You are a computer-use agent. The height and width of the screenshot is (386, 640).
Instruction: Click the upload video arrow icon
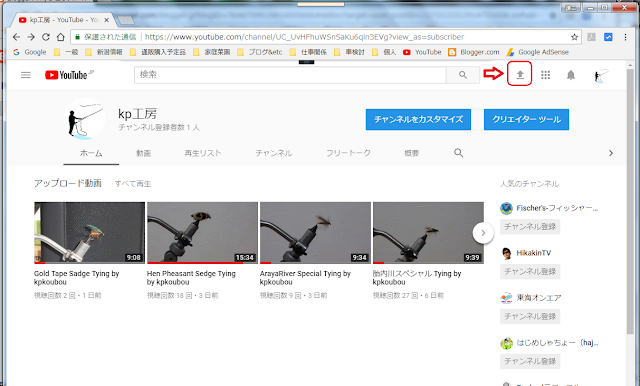[520, 75]
